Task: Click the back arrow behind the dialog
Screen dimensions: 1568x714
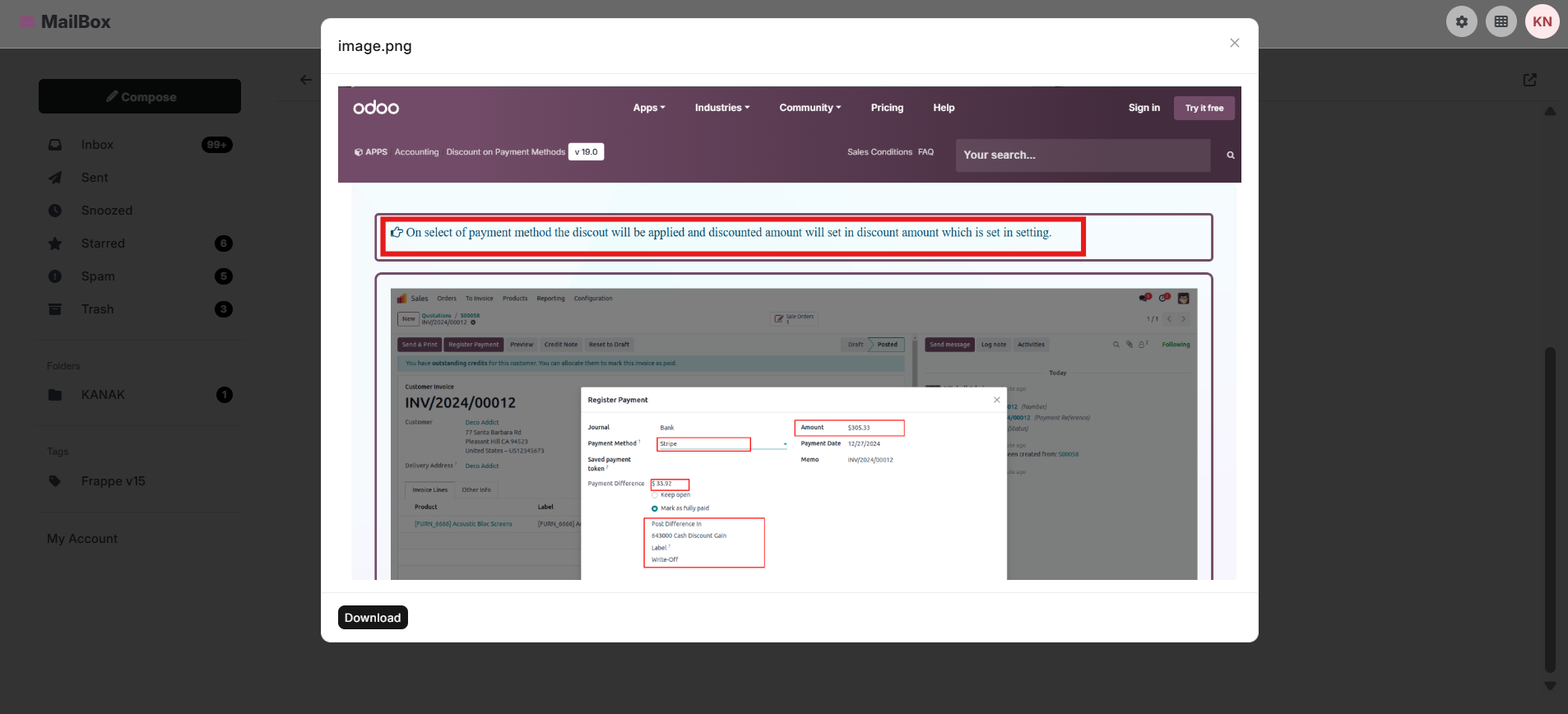Action: (306, 80)
